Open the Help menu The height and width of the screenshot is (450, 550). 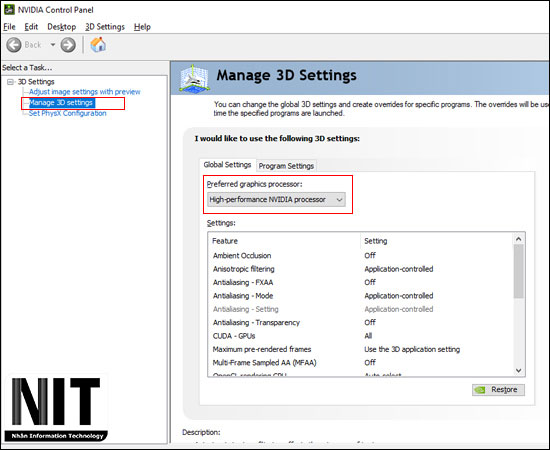click(142, 27)
